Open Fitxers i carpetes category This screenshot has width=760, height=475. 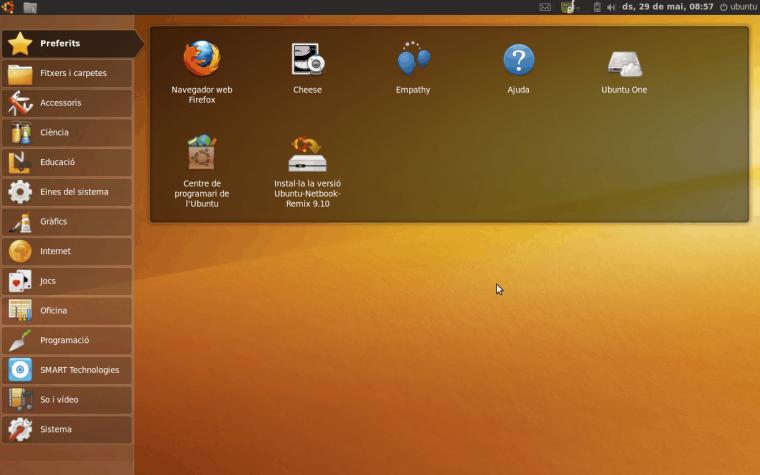(x=67, y=73)
